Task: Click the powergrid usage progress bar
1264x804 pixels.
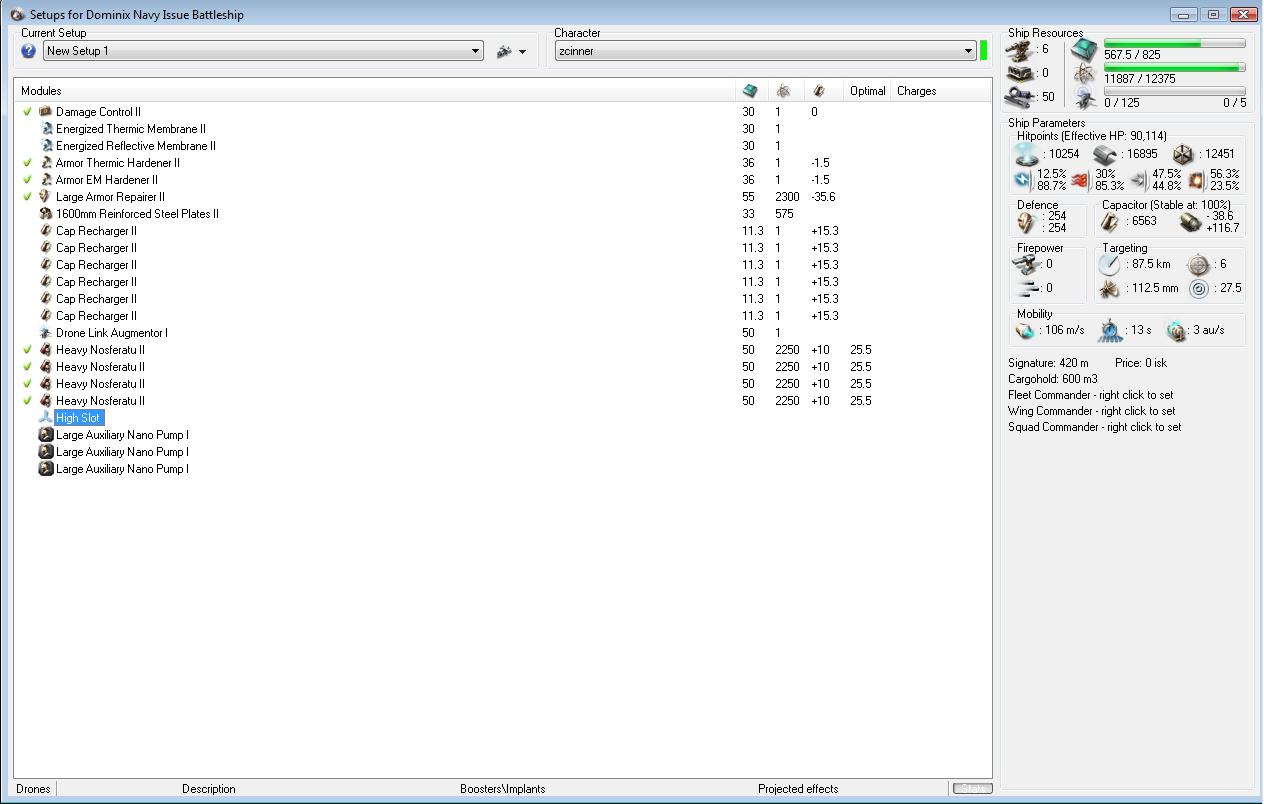Action: click(x=1174, y=68)
